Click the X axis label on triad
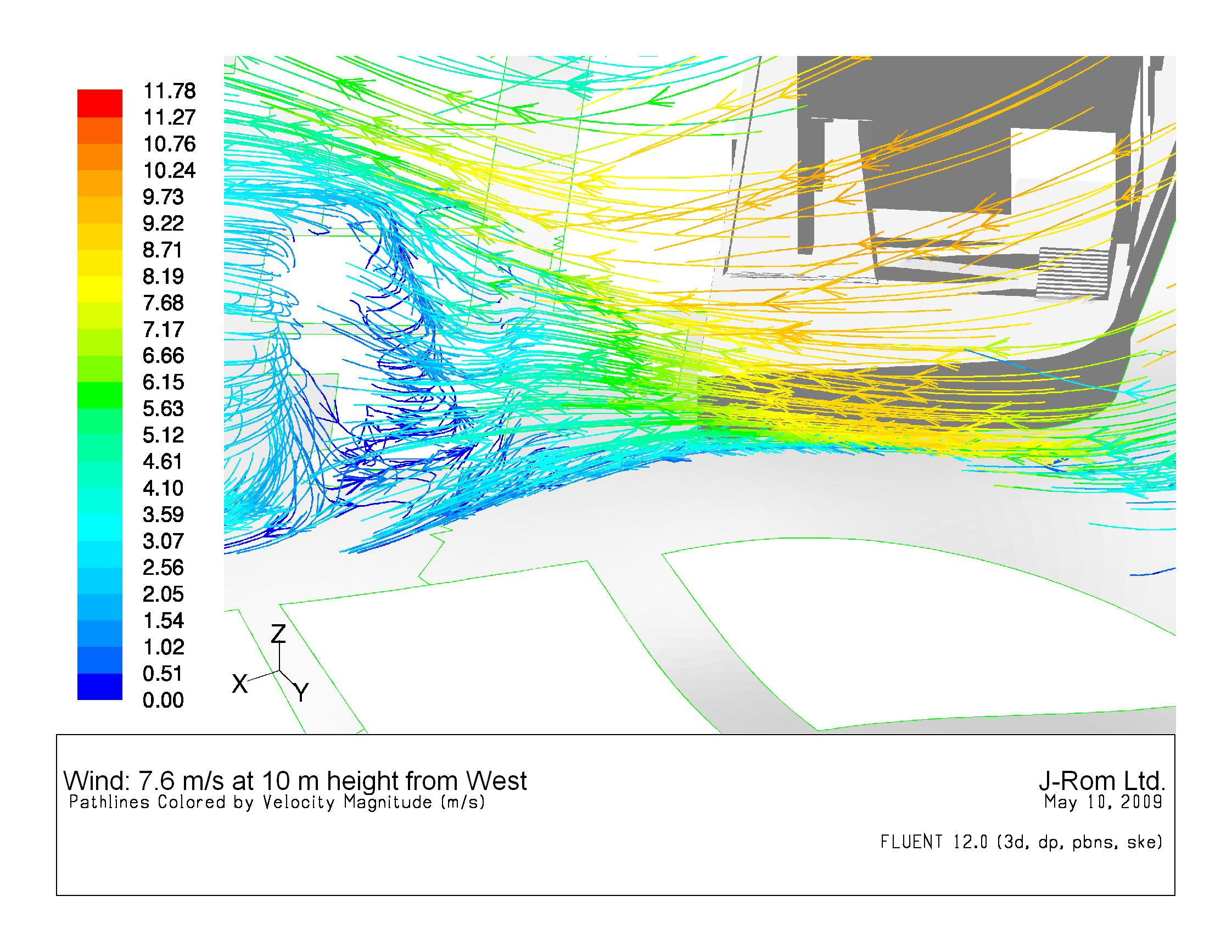This screenshot has width=1232, height=952. coord(240,684)
